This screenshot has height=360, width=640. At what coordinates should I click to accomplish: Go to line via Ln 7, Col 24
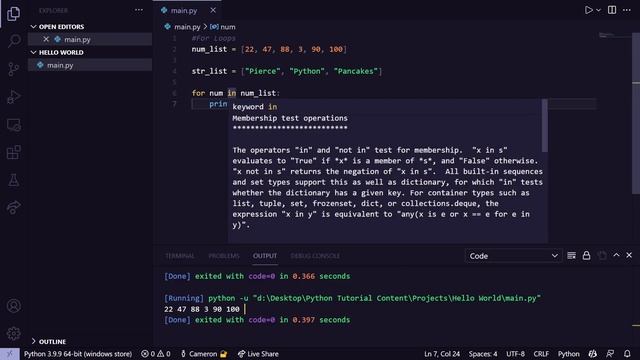(x=442, y=354)
